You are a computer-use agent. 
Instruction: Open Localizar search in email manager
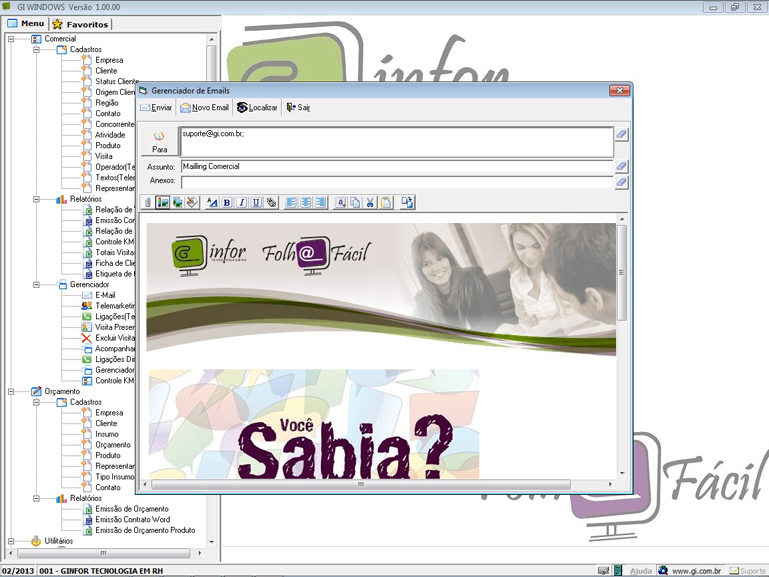[x=257, y=107]
